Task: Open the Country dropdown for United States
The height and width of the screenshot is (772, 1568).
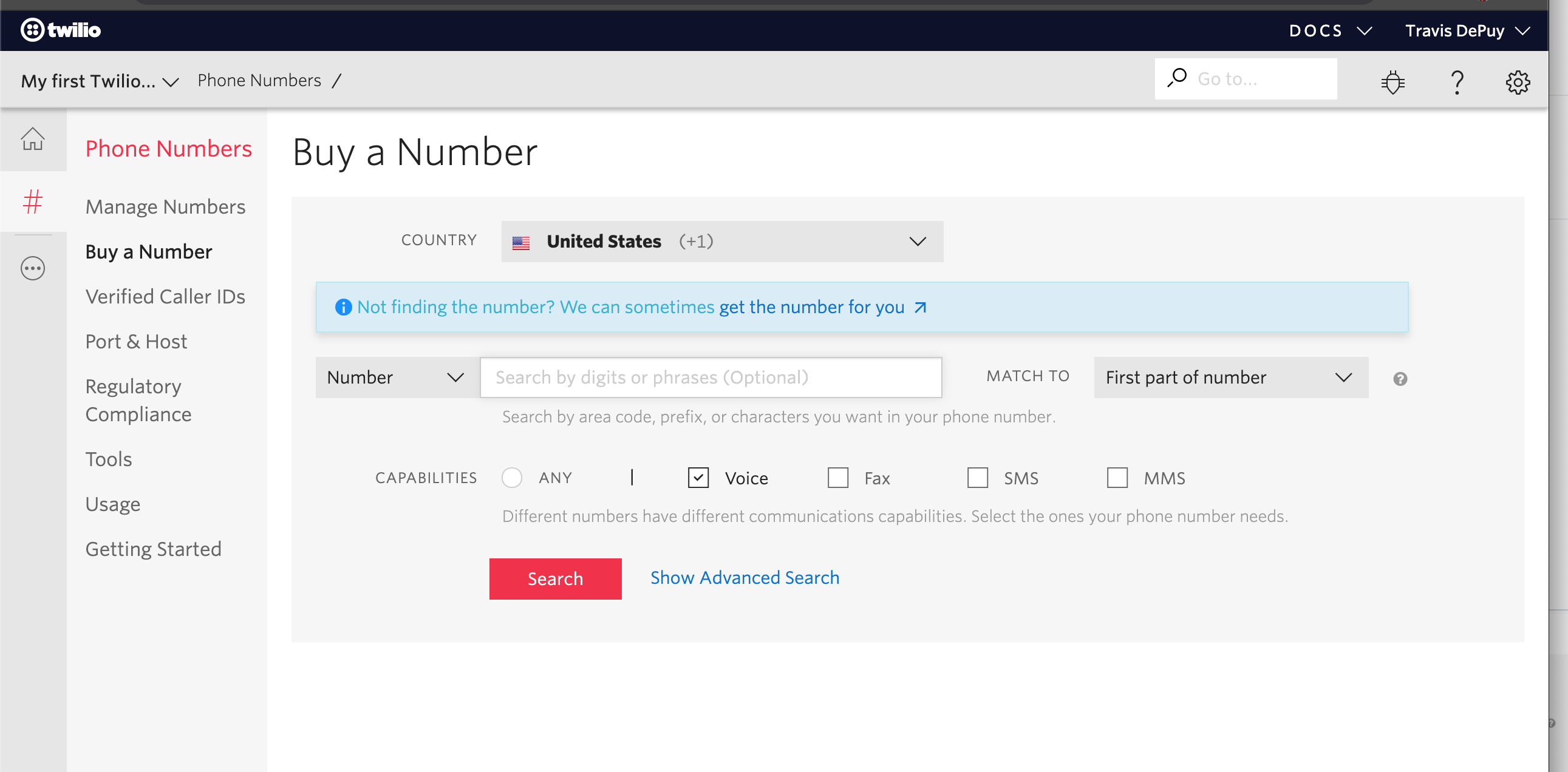Action: (721, 242)
